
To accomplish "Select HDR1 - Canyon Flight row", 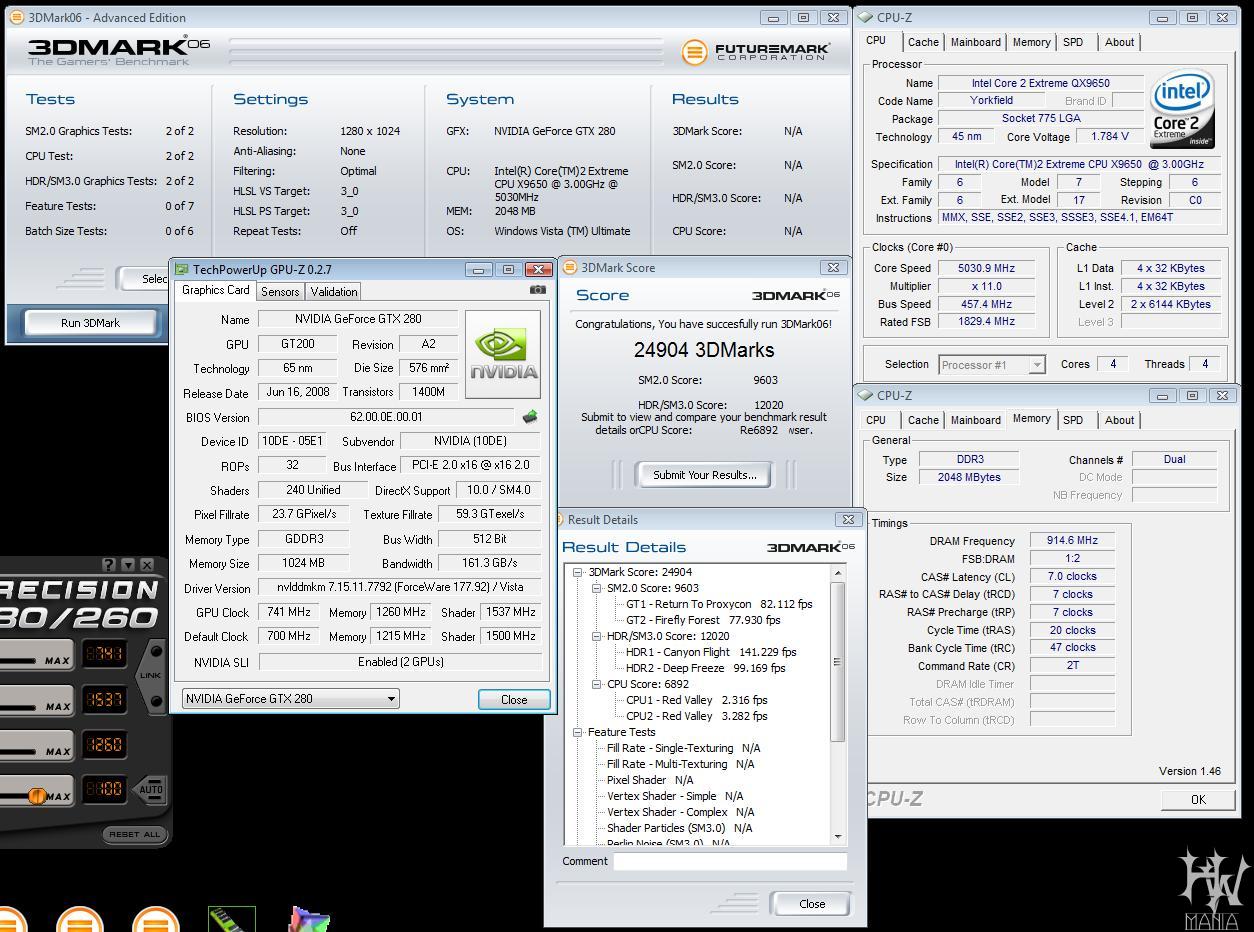I will (x=711, y=652).
